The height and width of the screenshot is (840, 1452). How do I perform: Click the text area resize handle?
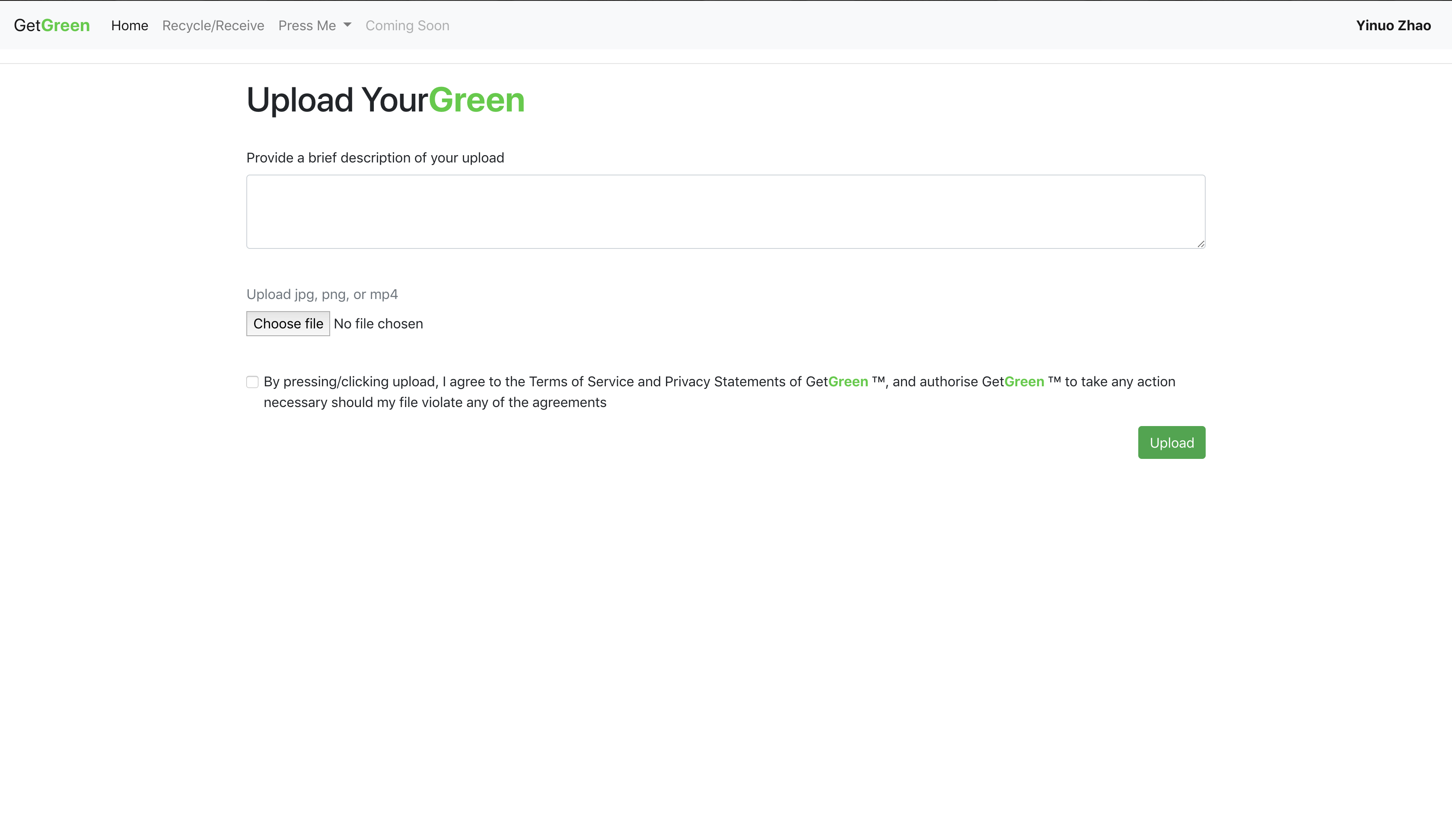click(x=1201, y=244)
